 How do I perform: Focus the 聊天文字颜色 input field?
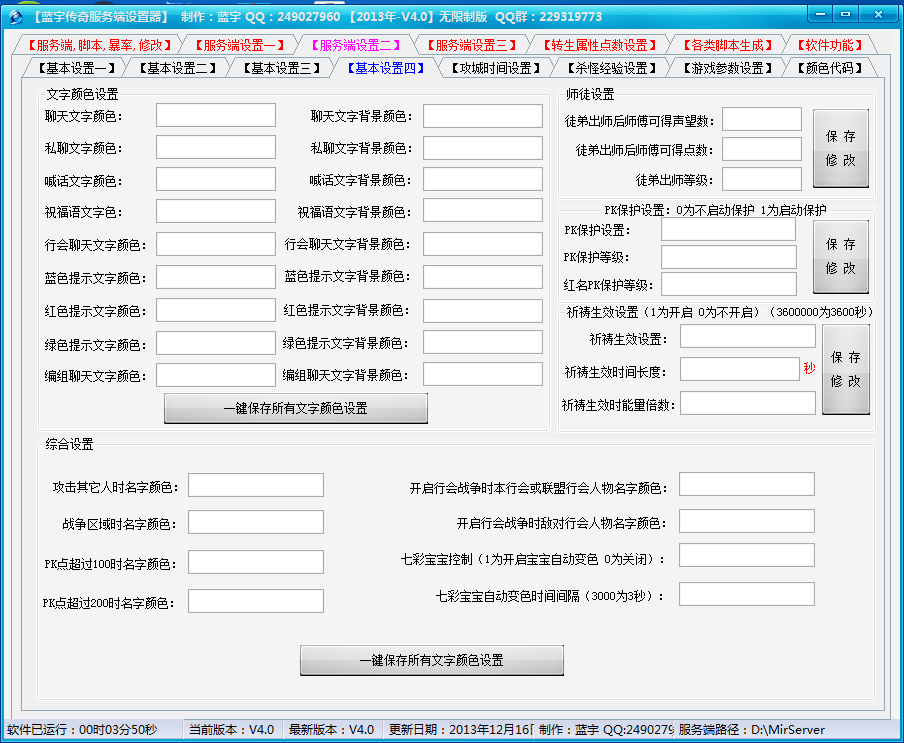click(x=215, y=115)
